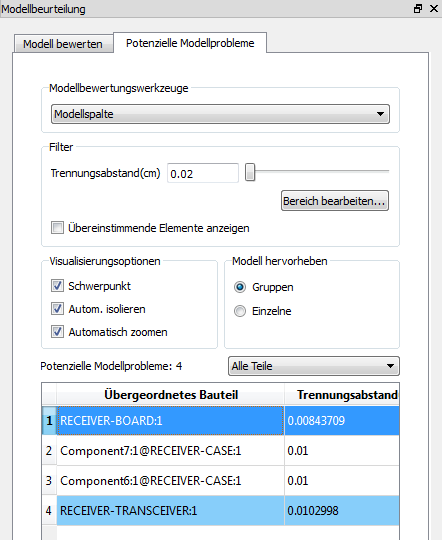Click the 0.01 cell of Component6 row
The image size is (442, 540).
tap(342, 480)
